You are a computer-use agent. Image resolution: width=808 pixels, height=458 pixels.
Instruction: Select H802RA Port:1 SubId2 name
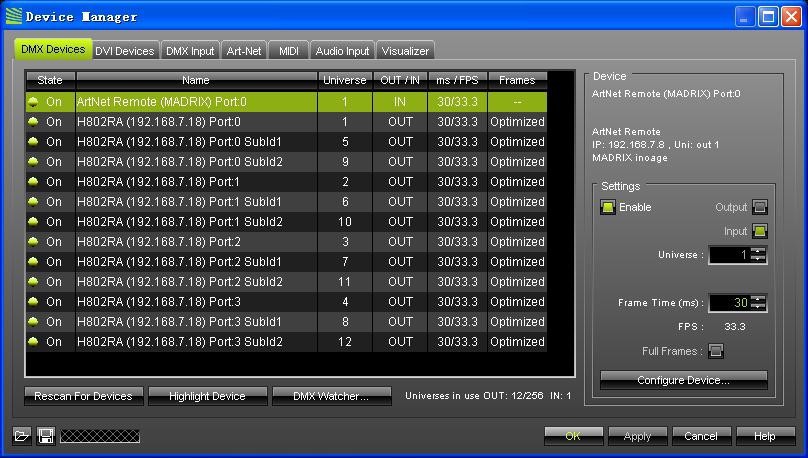point(180,222)
